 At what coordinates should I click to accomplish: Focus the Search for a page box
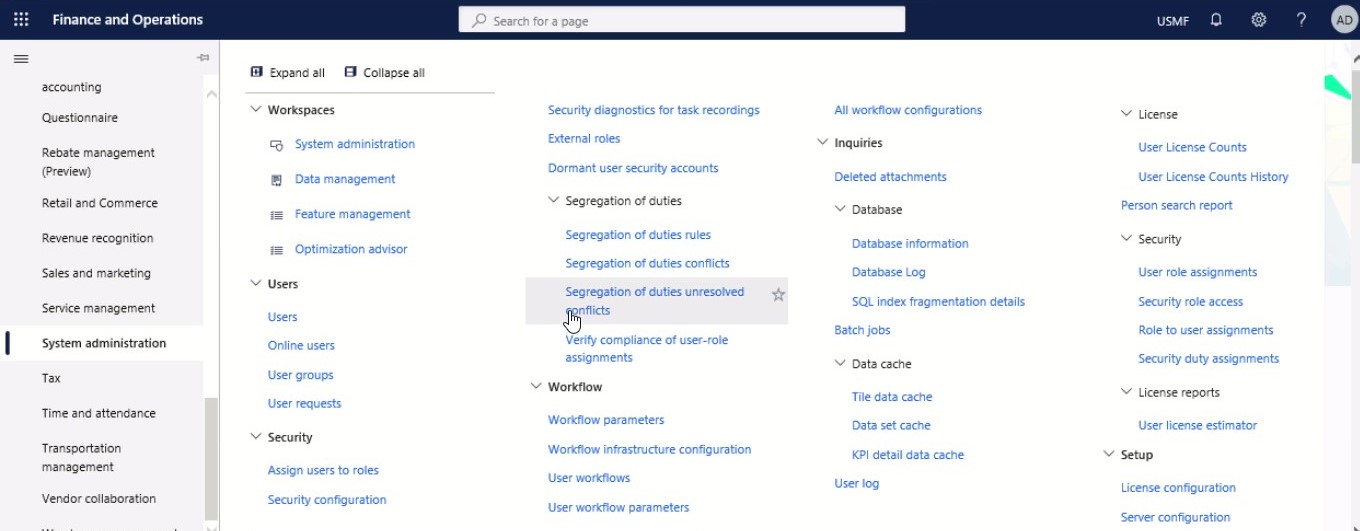click(x=682, y=20)
